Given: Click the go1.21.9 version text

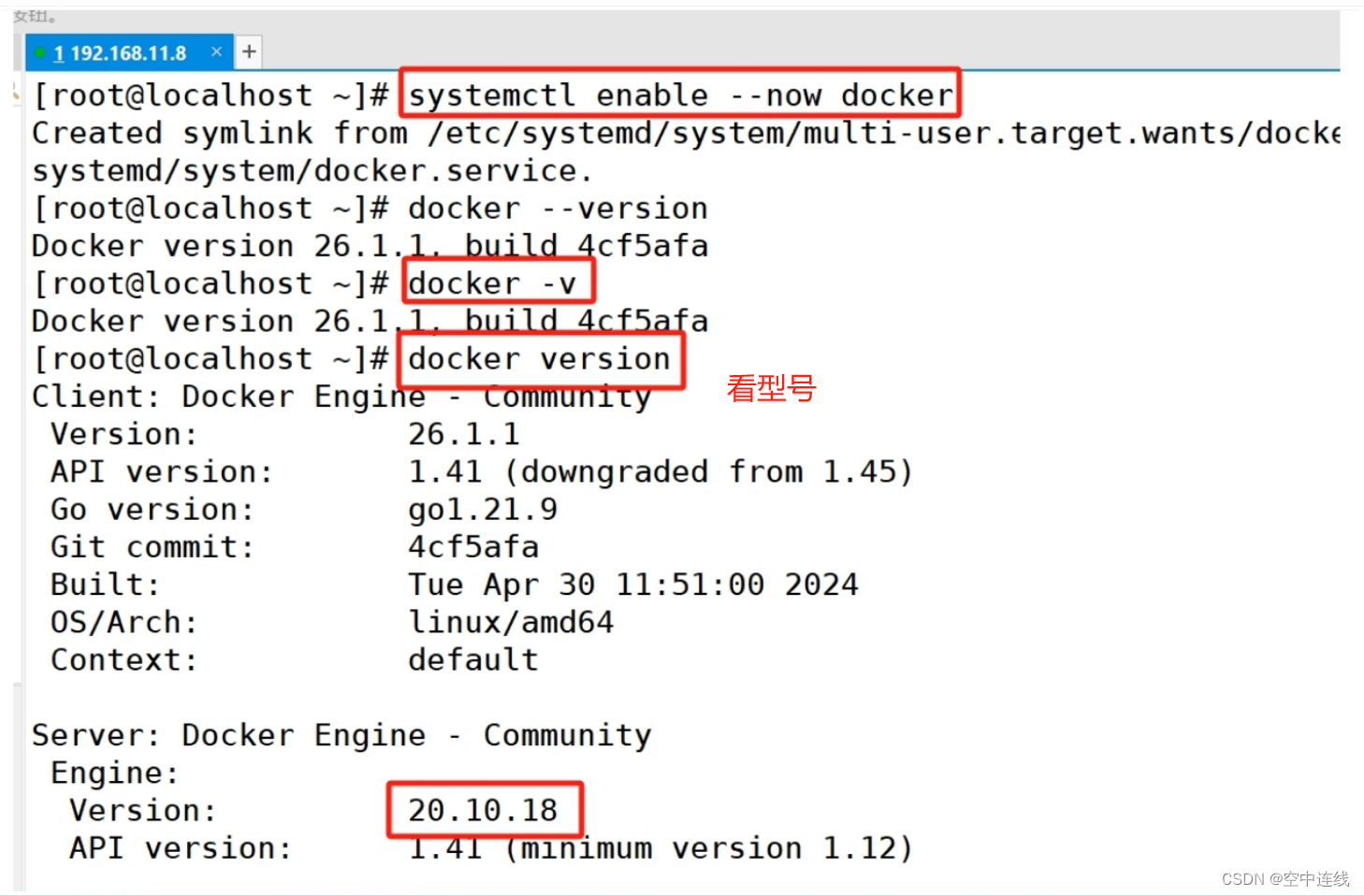Looking at the screenshot, I should [482, 509].
